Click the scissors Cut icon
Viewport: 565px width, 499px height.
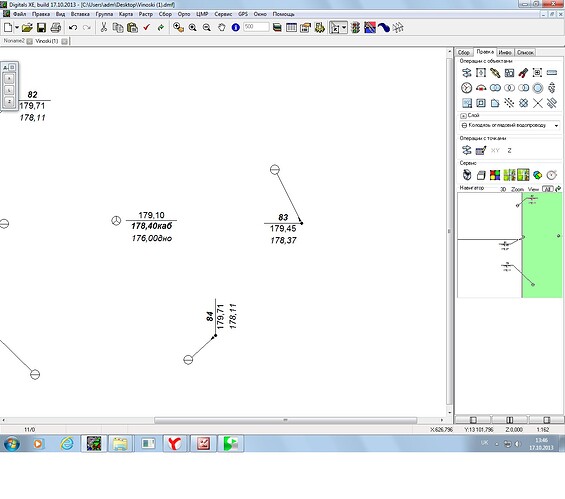(104, 27)
